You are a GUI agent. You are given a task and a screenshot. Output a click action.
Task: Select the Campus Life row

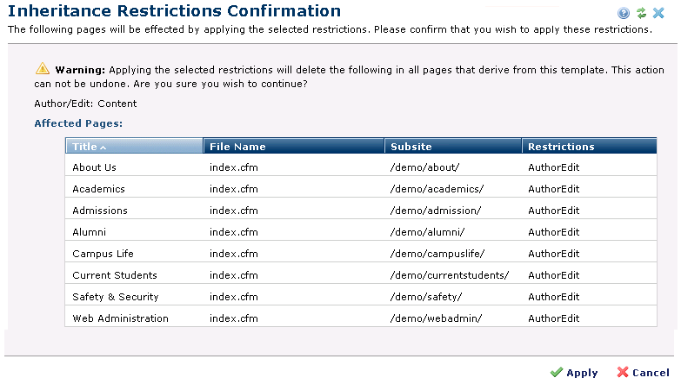click(361, 254)
